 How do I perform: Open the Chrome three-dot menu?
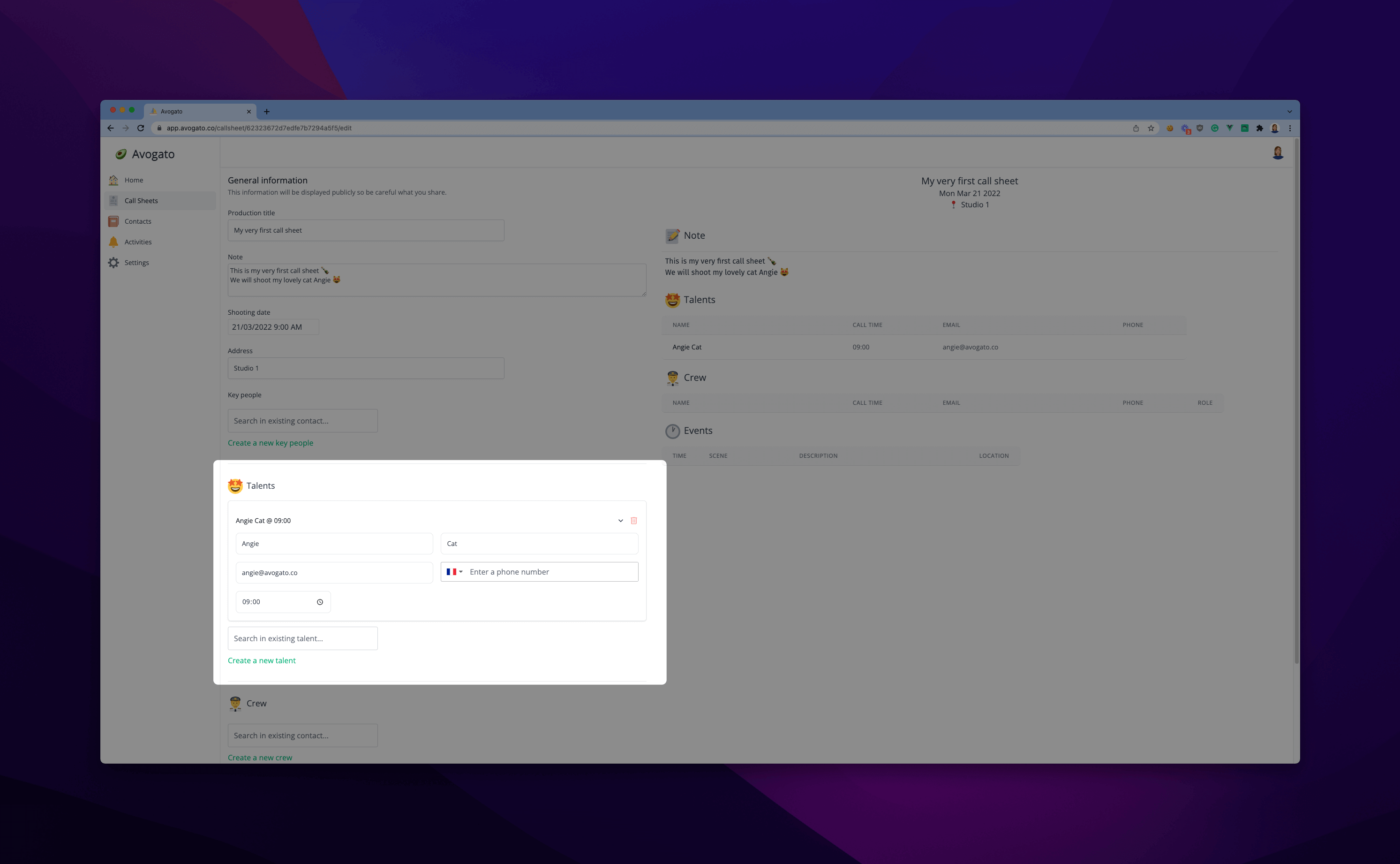[x=1290, y=128]
